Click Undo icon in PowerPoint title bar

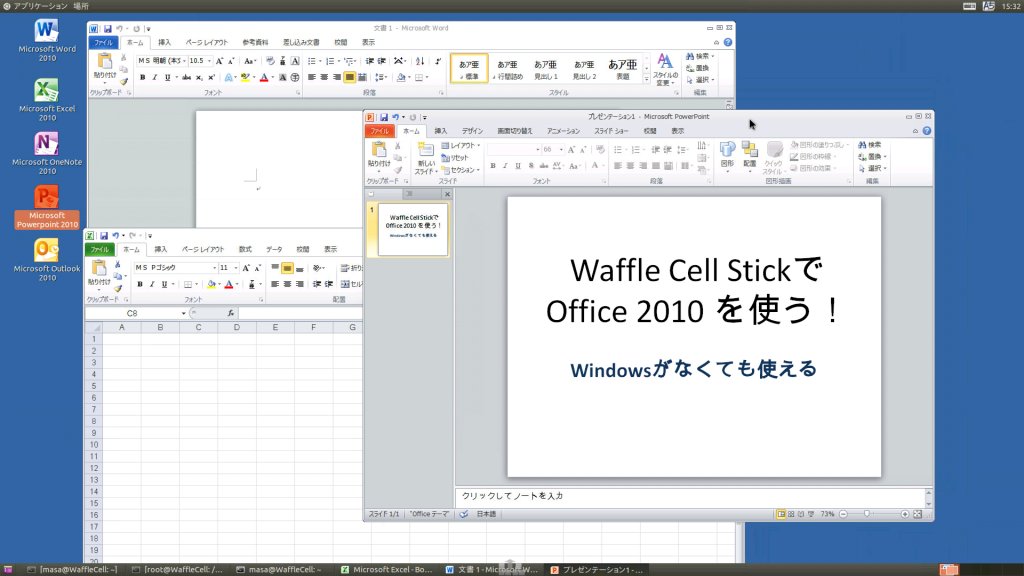coord(395,118)
